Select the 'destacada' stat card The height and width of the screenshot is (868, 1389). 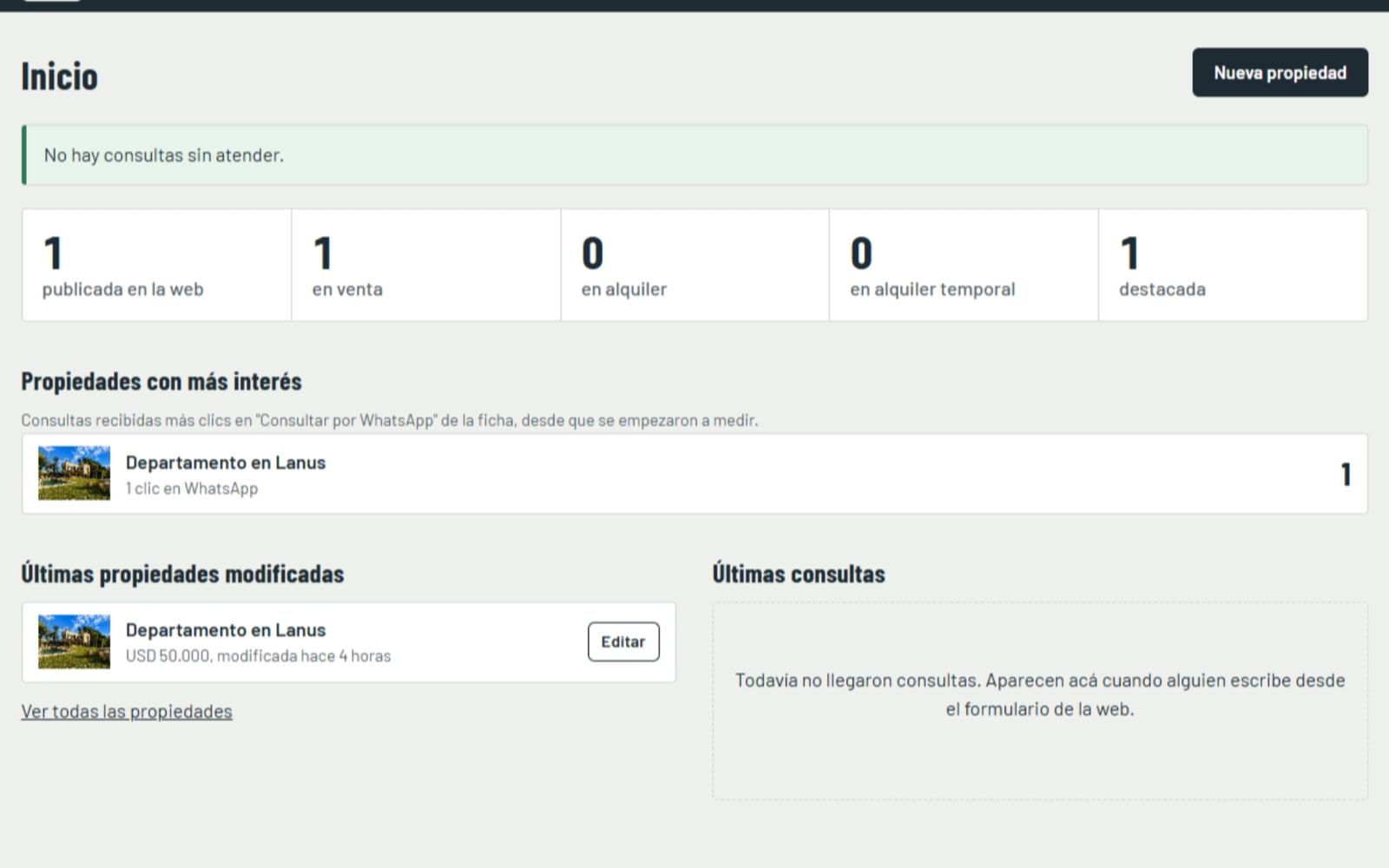pyautogui.click(x=1233, y=265)
